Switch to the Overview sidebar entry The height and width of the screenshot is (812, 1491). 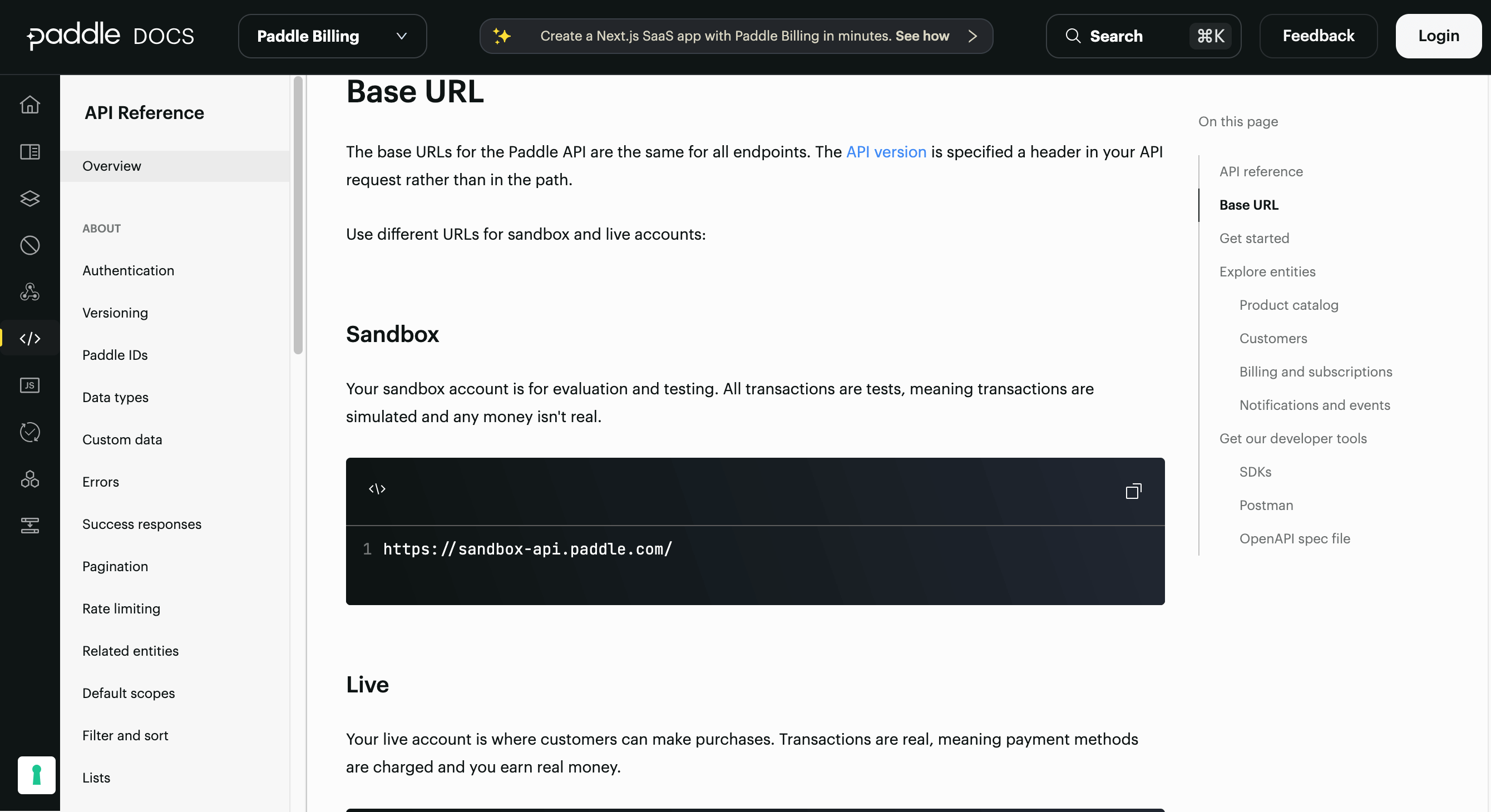[112, 166]
